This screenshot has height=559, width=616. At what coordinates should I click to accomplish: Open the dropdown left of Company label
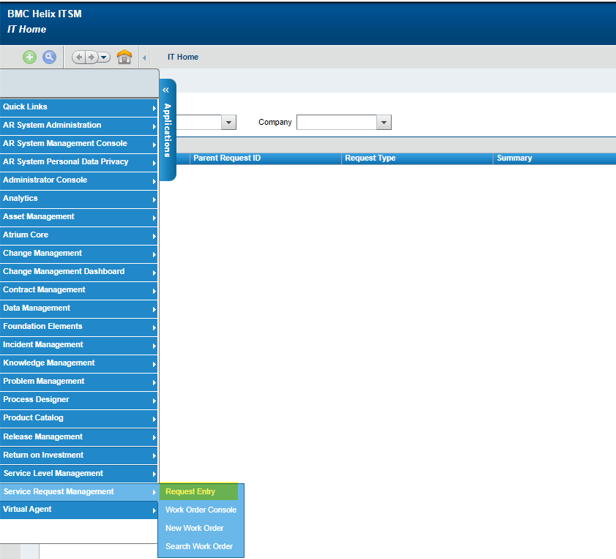pos(229,122)
